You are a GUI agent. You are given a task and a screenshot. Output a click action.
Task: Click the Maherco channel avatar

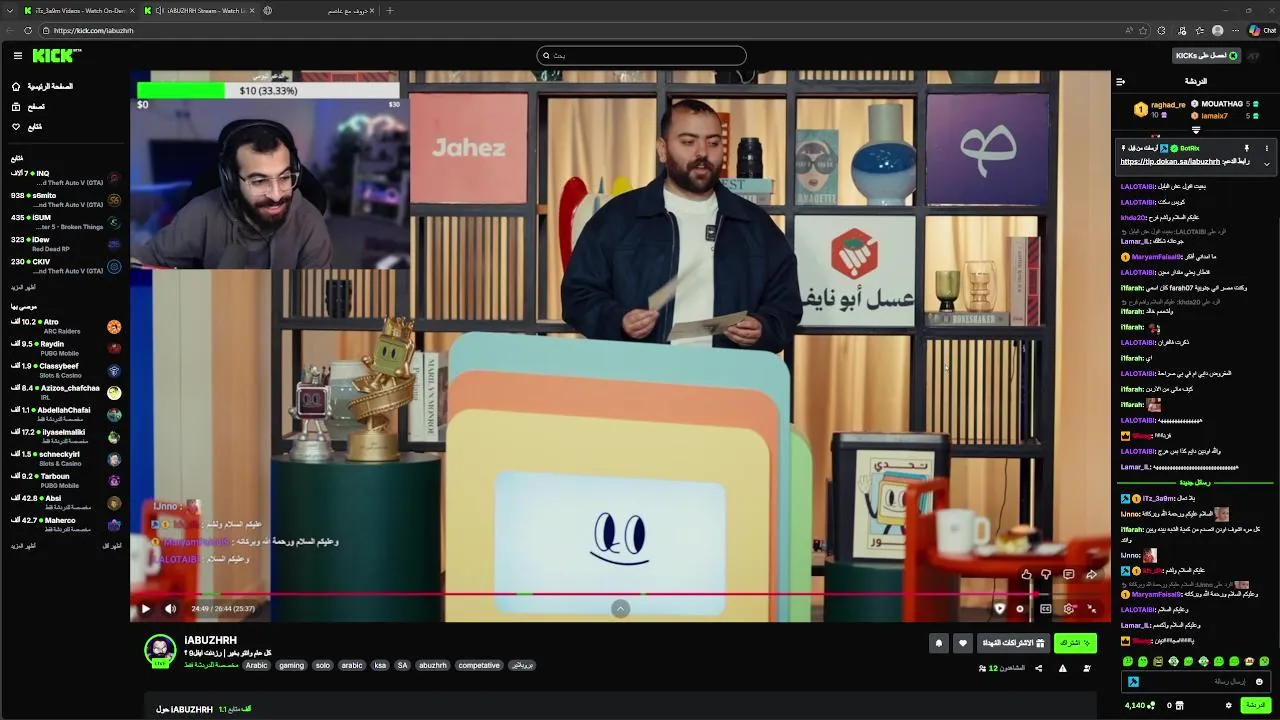[x=114, y=525]
